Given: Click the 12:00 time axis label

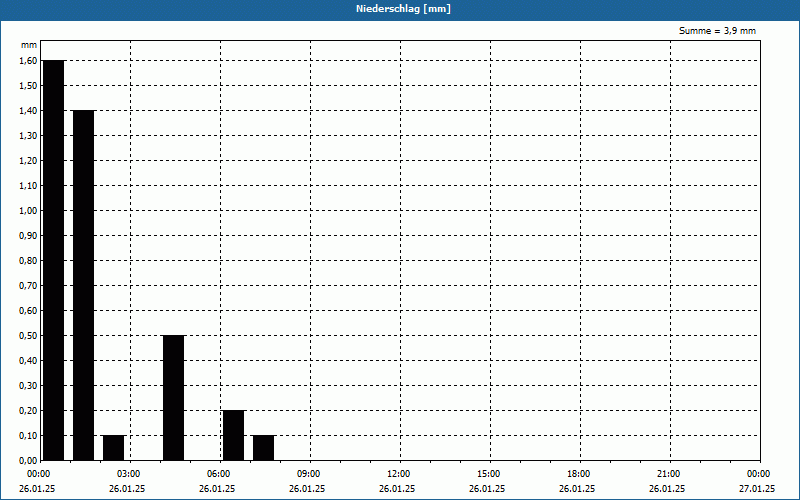Looking at the screenshot, I should click(x=399, y=474).
